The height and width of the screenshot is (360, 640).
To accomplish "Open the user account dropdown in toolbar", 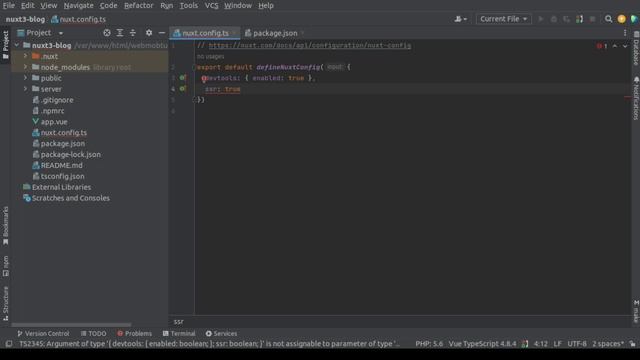I will tap(460, 19).
